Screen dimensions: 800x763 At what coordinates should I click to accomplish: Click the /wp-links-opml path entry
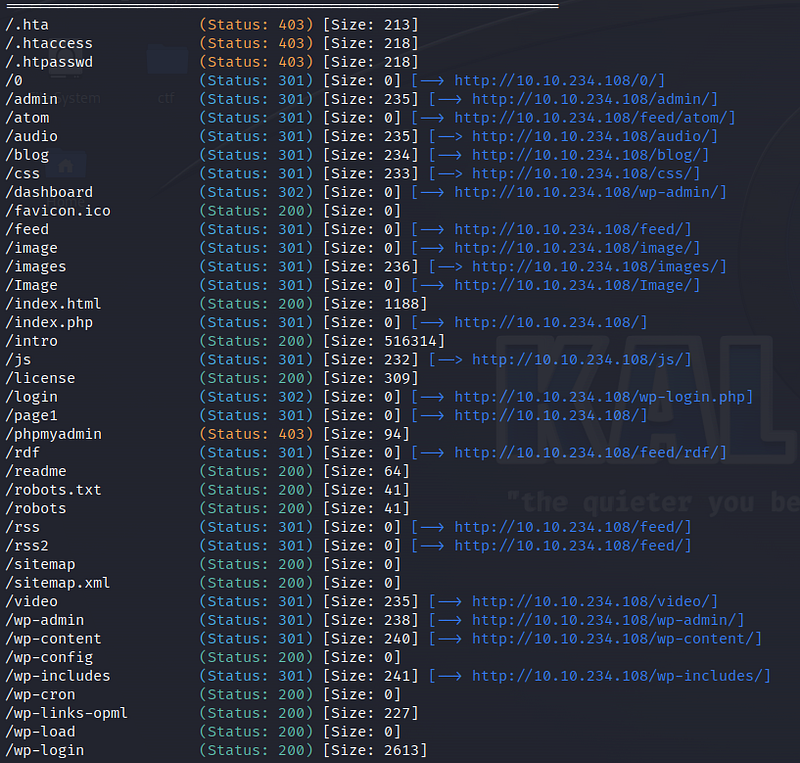[66, 713]
